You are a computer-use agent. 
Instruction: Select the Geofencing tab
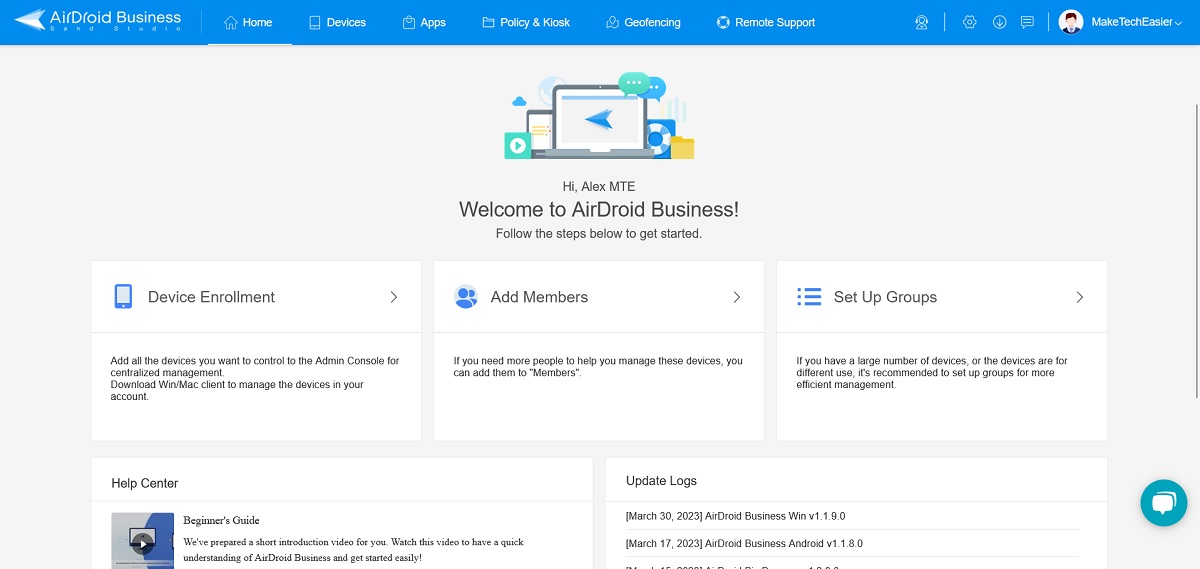tap(643, 22)
